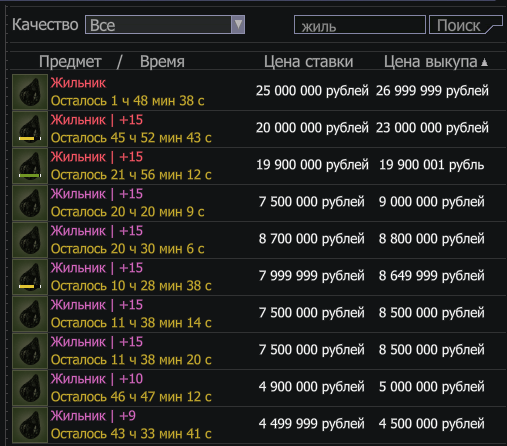
Task: Select lot with bid 4 499 999 рублей
Action: [258, 425]
